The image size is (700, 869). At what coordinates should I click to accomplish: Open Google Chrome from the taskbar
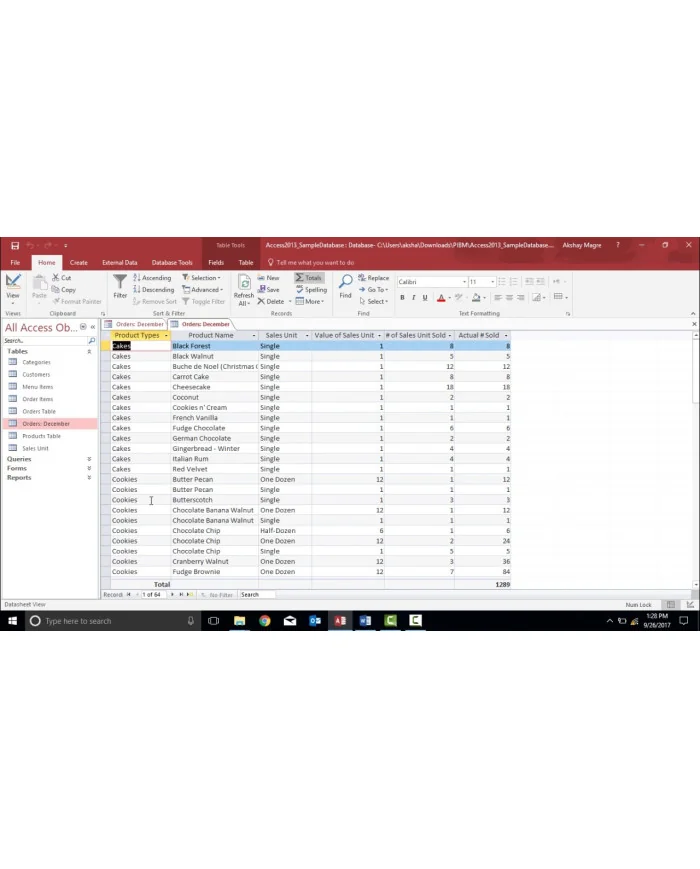tap(264, 621)
